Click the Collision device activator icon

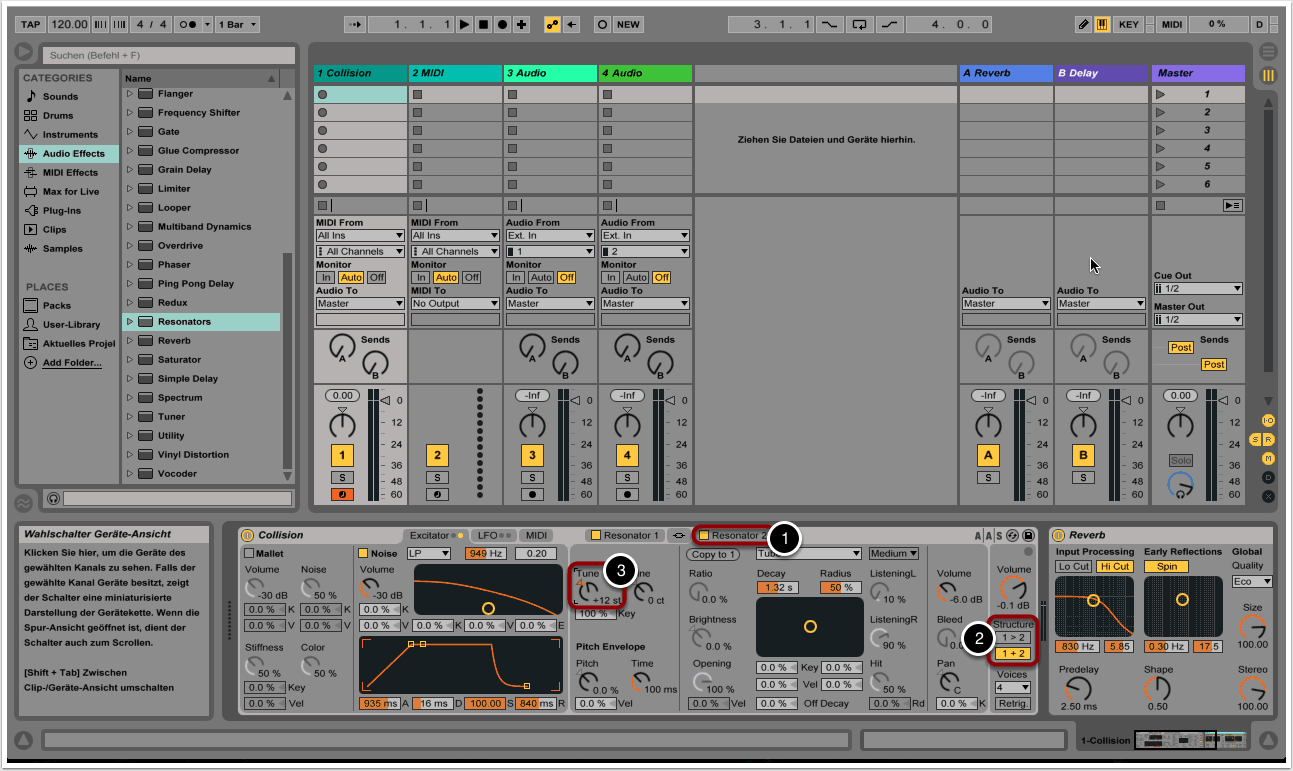click(247, 535)
